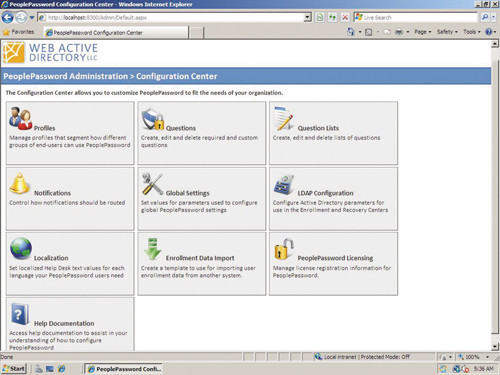Click the Web Active Directory logo
Image resolution: width=500 pixels, height=375 pixels.
[50, 53]
